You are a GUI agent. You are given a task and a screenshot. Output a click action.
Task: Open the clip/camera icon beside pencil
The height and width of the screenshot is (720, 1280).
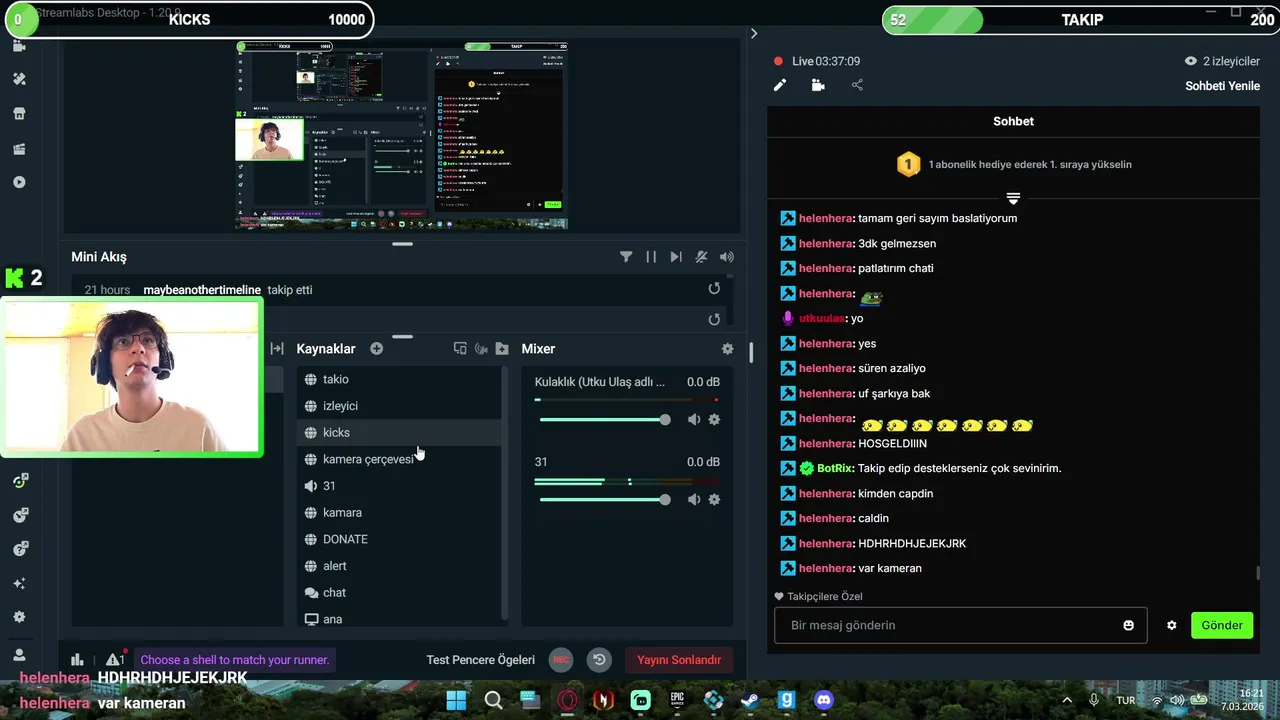click(x=818, y=85)
